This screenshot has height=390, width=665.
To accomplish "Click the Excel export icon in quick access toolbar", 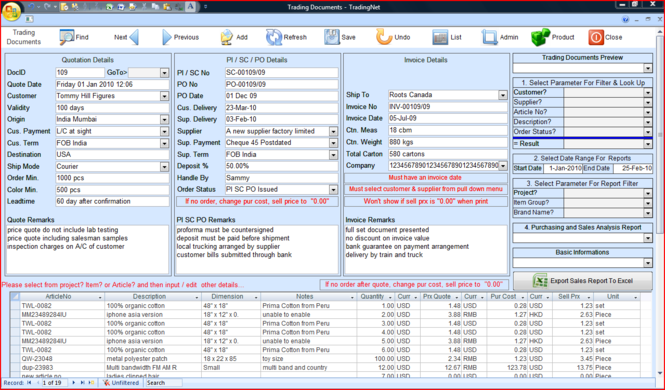I will point(109,7).
